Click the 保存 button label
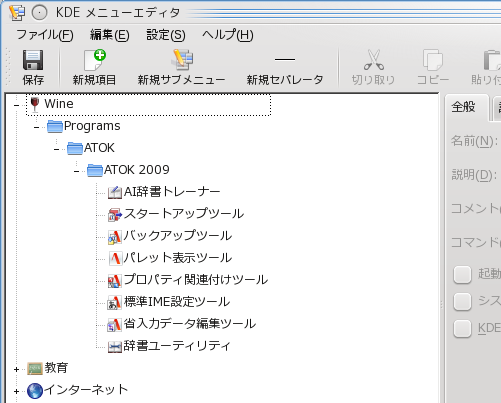The image size is (501, 403). [x=33, y=80]
